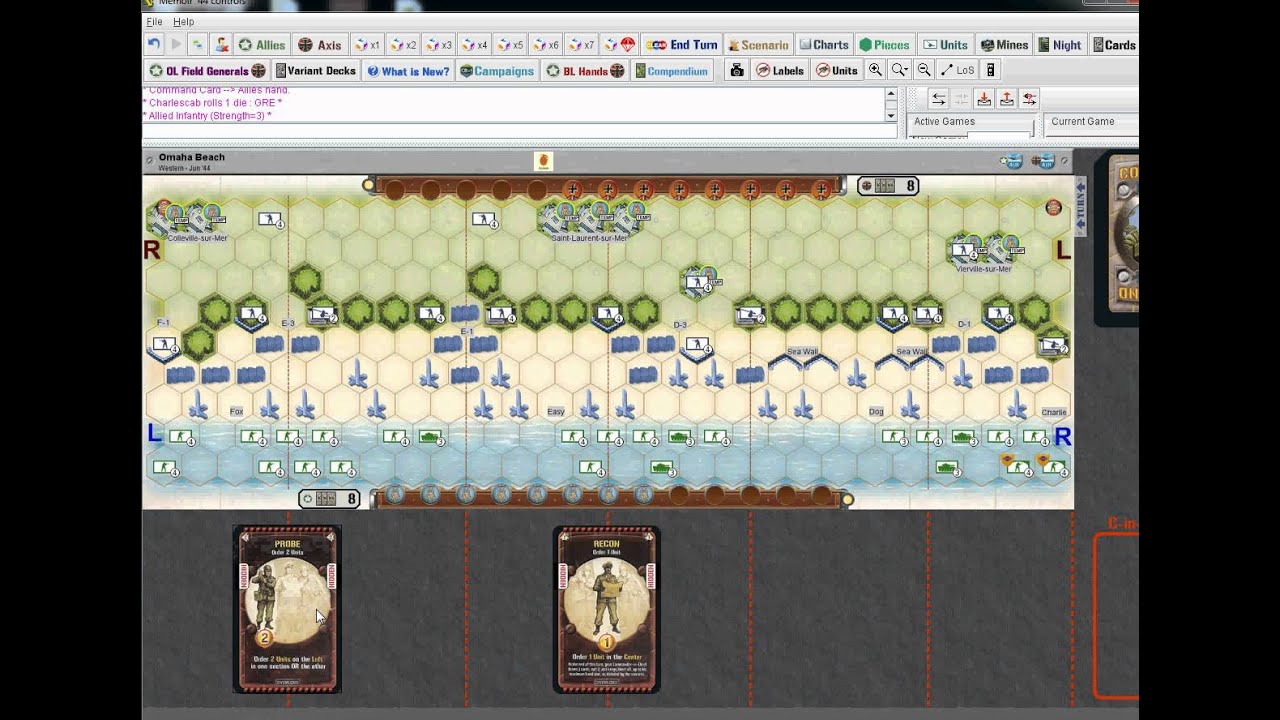The height and width of the screenshot is (720, 1280).
Task: Toggle map Labels visibility
Action: (x=780, y=70)
